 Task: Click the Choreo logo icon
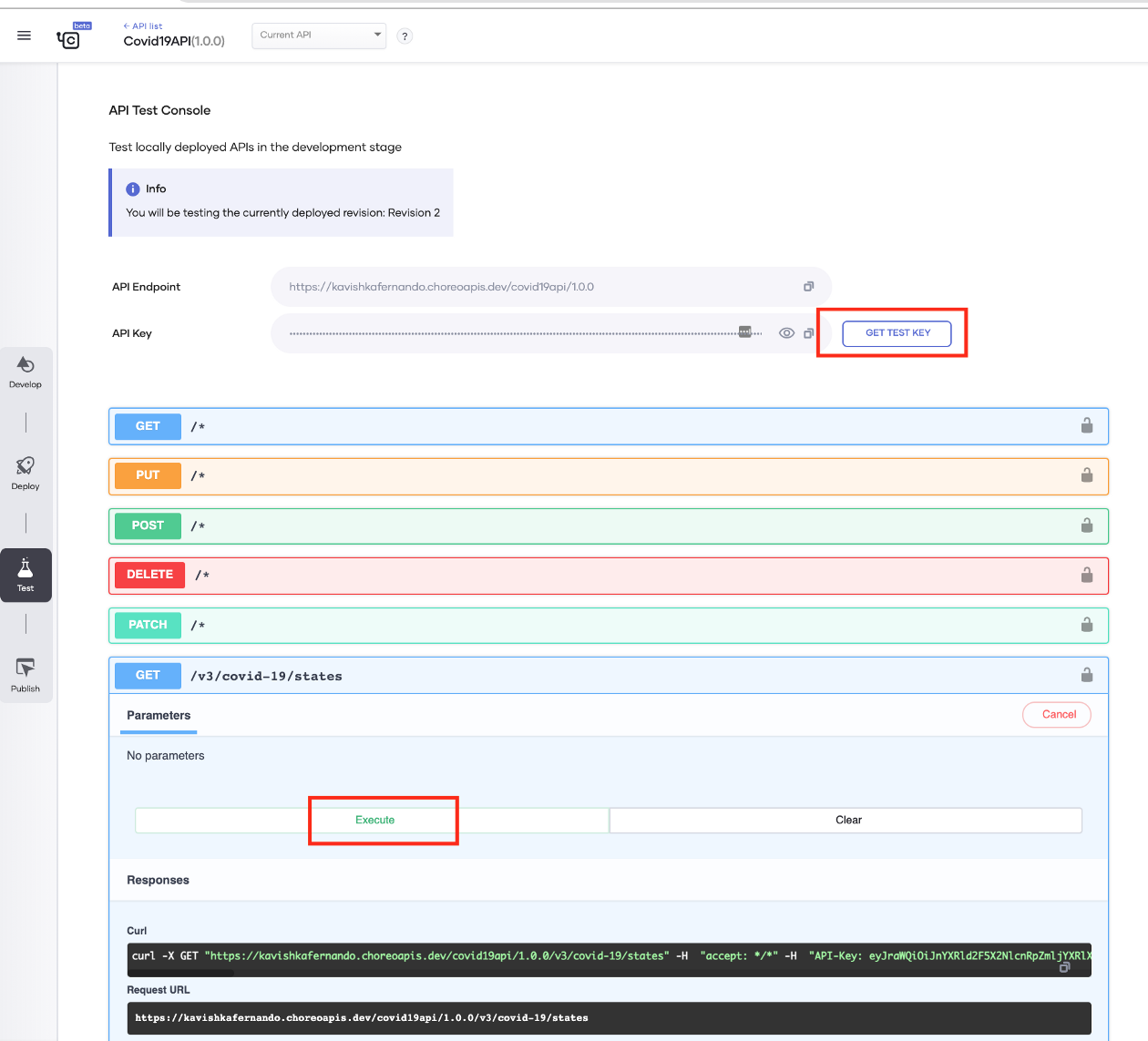pyautogui.click(x=68, y=39)
